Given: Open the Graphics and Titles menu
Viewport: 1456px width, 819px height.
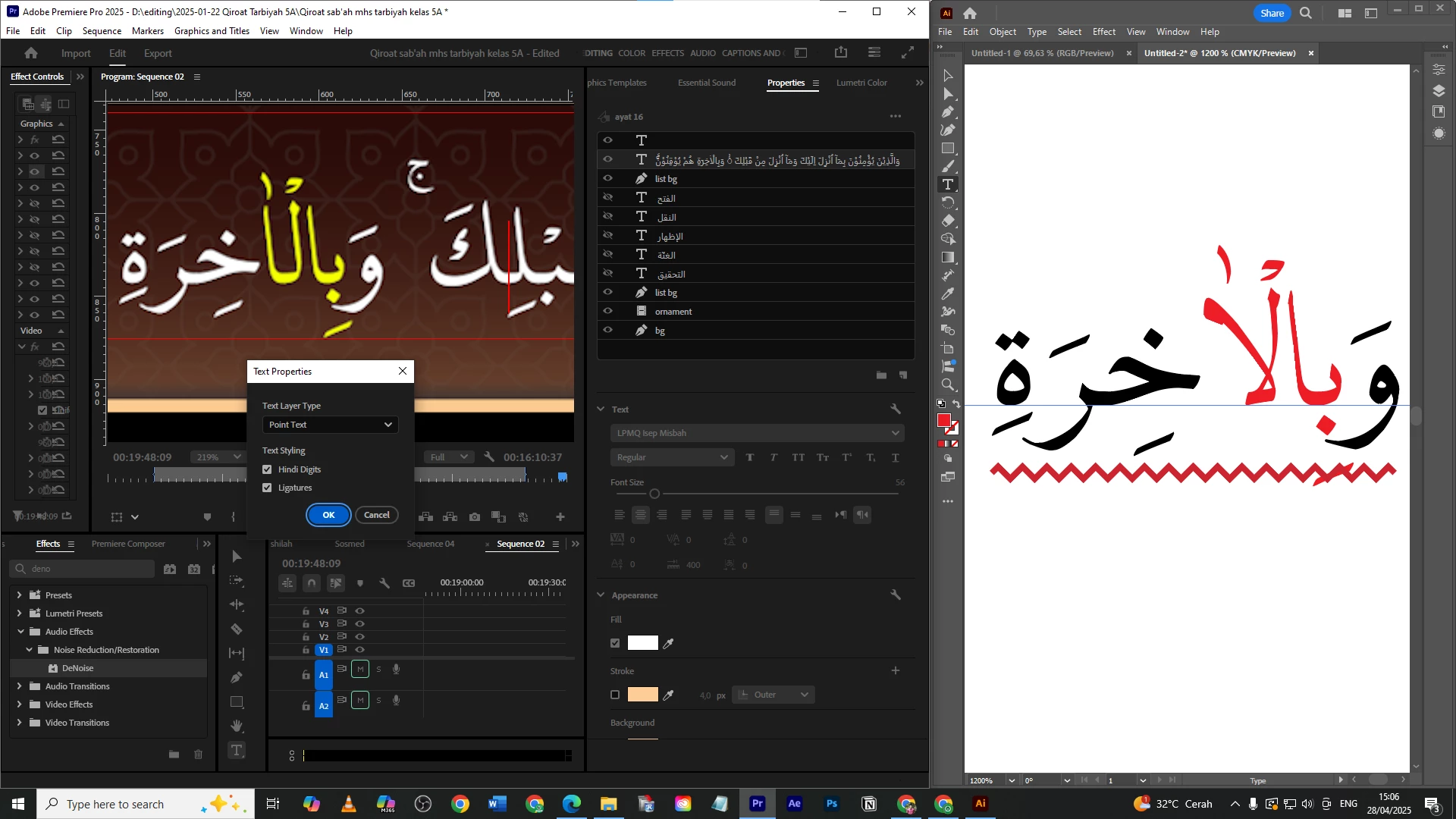Looking at the screenshot, I should coord(212,31).
